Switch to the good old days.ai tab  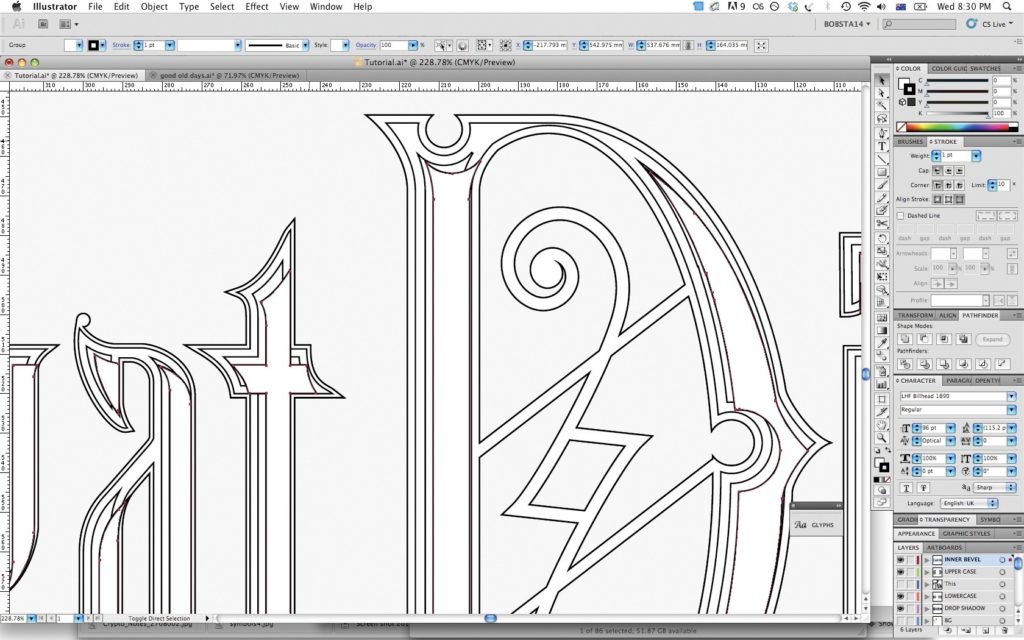click(229, 75)
